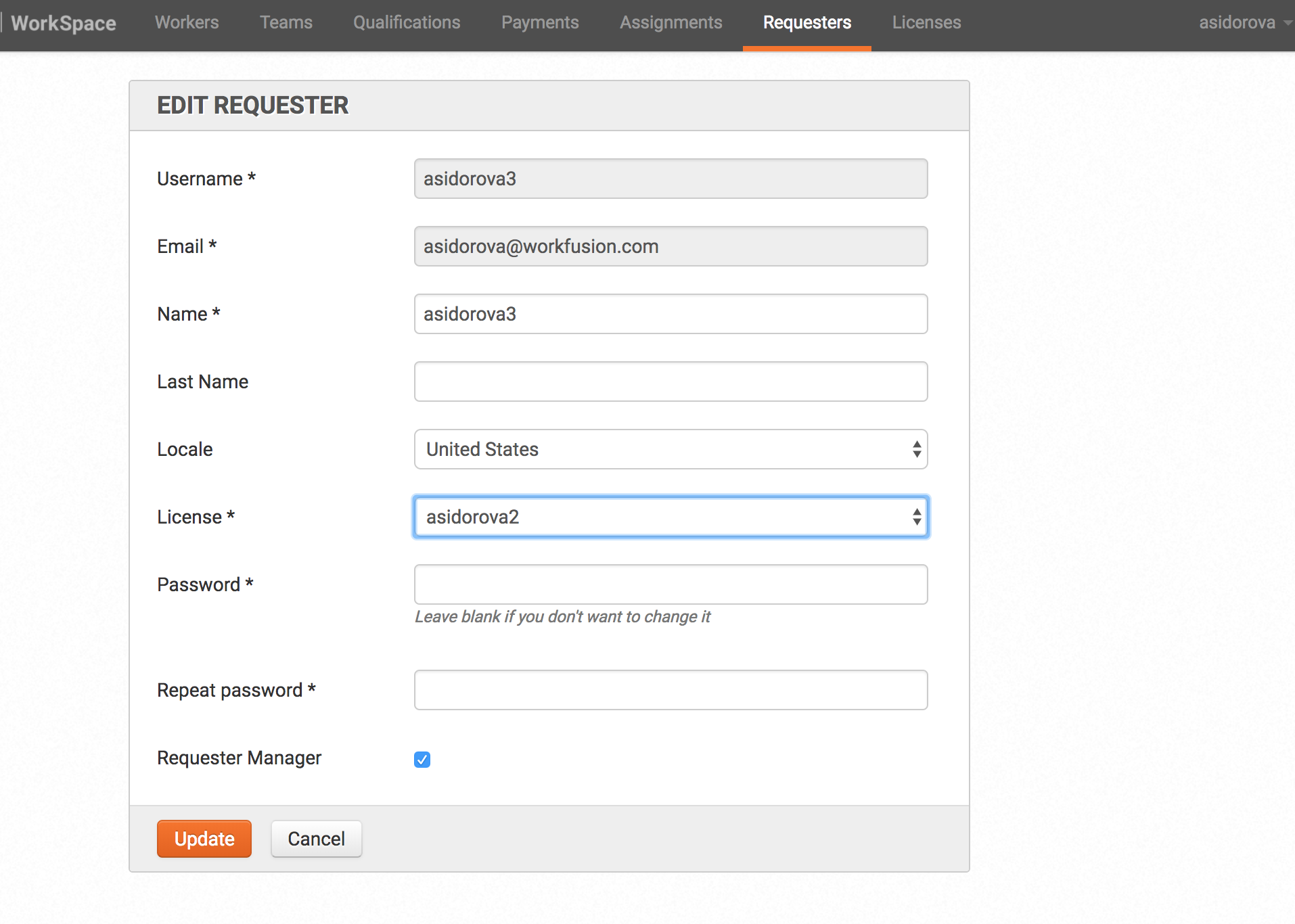
Task: Click the disabled Username field
Action: [671, 179]
